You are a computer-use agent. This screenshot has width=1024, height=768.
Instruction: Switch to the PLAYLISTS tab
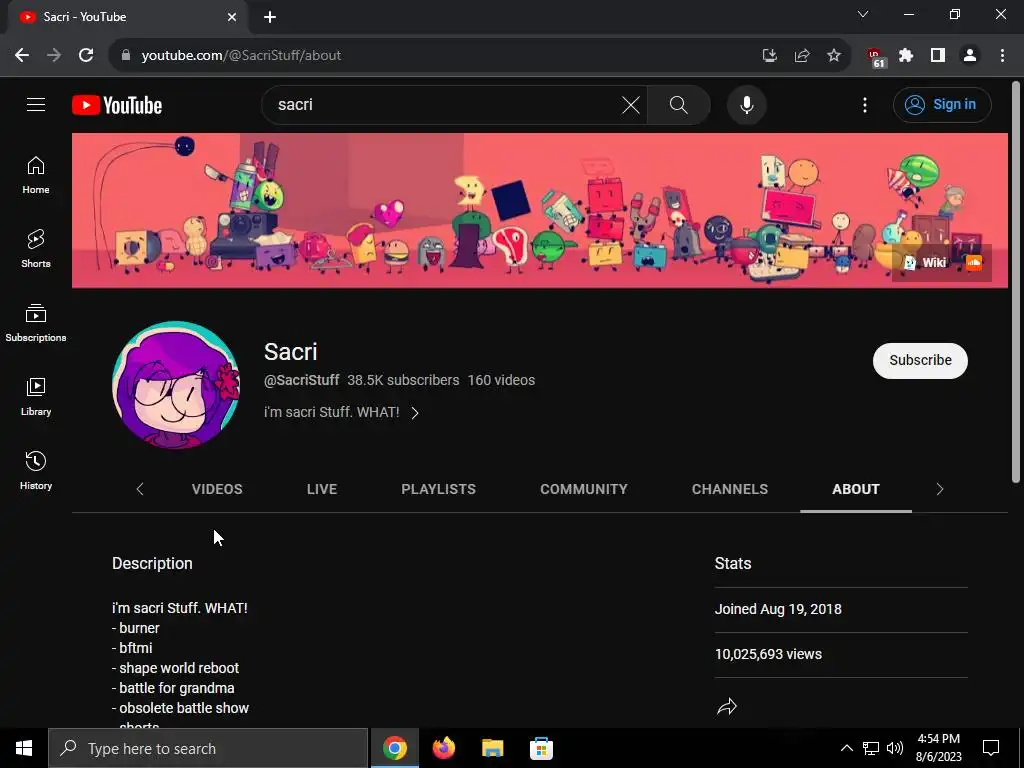(x=438, y=489)
